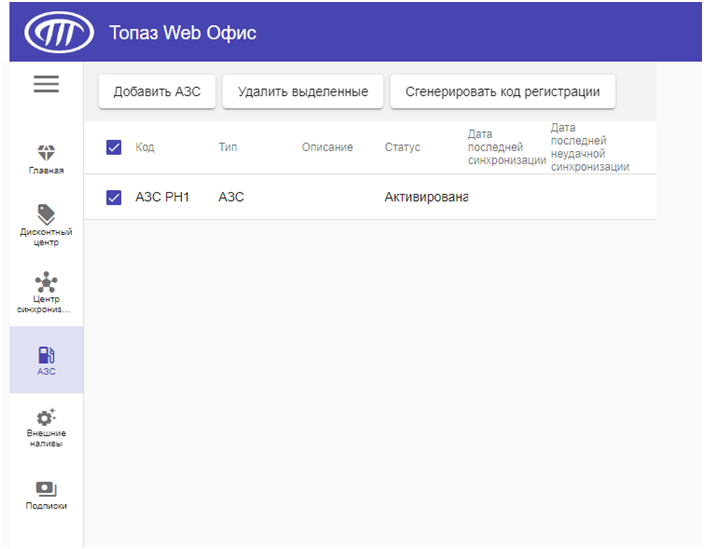
Task: Open the Центр синхронизации network icon
Action: (46, 282)
